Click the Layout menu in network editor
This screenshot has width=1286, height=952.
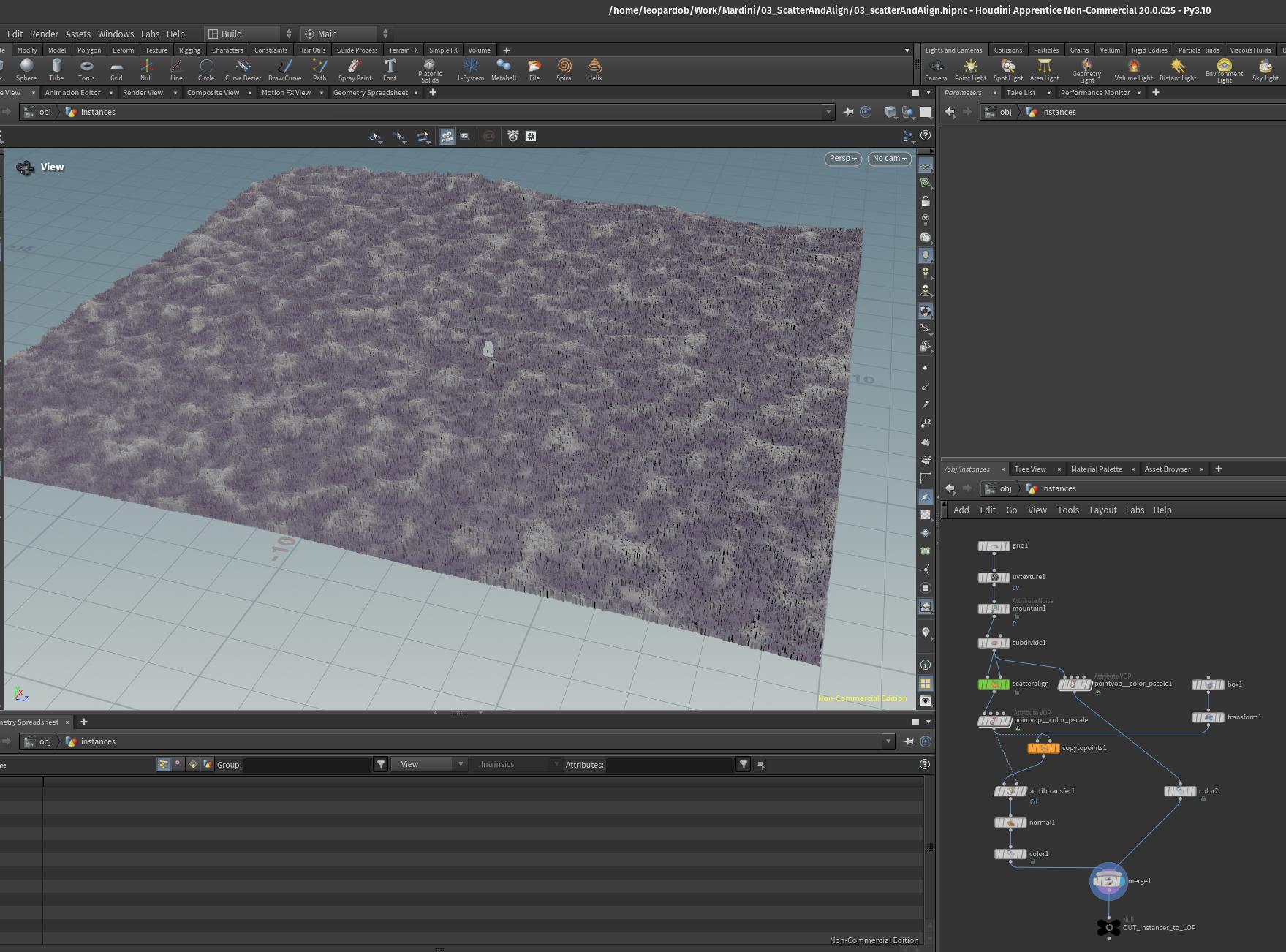(x=1102, y=510)
